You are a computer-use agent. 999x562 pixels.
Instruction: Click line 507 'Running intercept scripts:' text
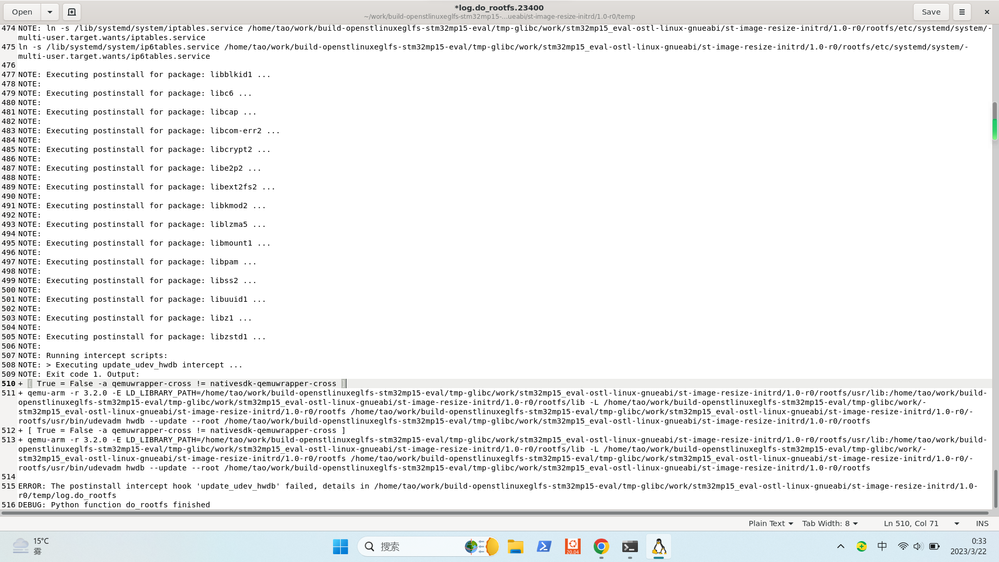point(92,356)
